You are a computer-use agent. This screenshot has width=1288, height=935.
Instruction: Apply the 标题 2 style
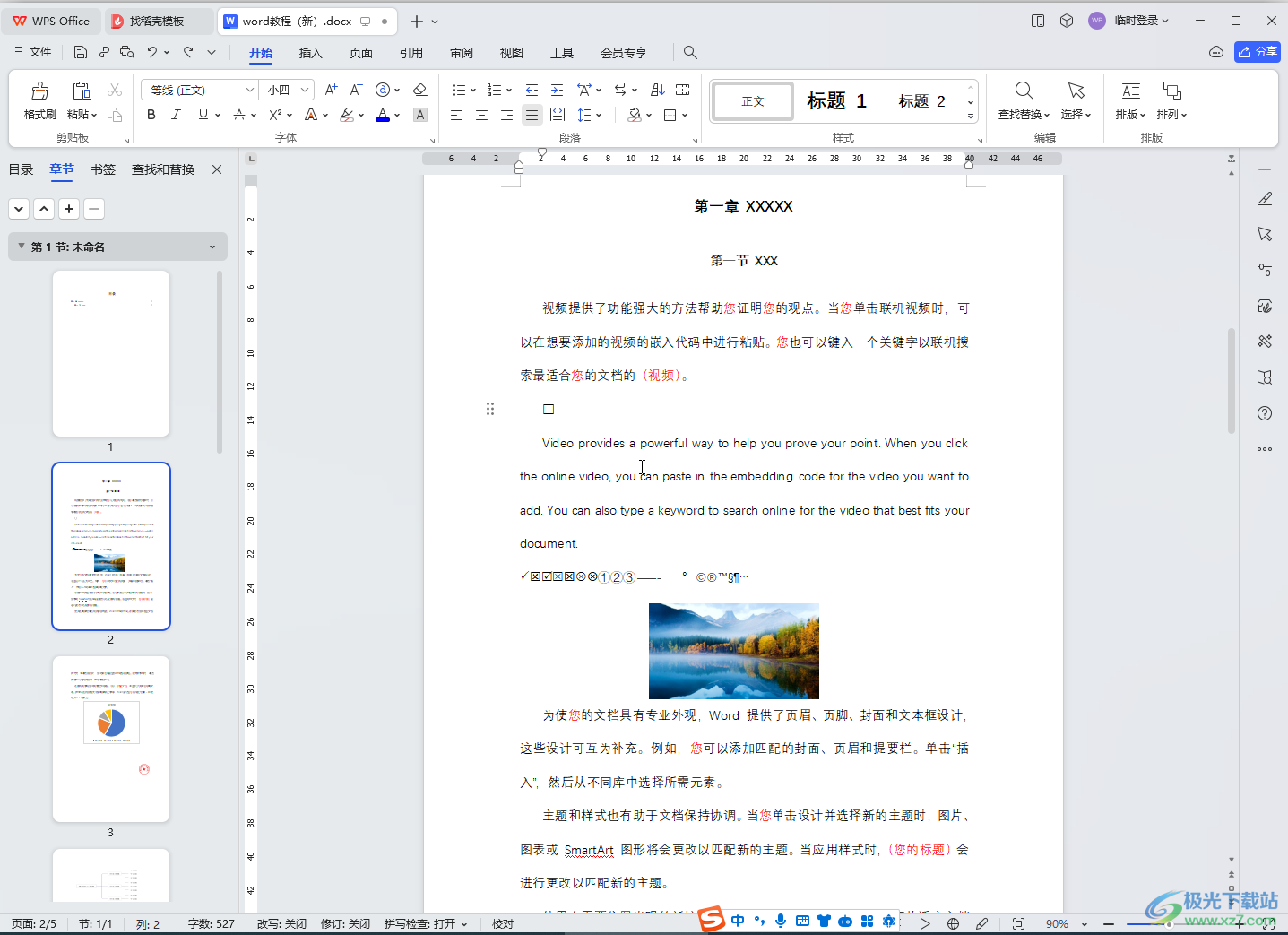(x=921, y=100)
